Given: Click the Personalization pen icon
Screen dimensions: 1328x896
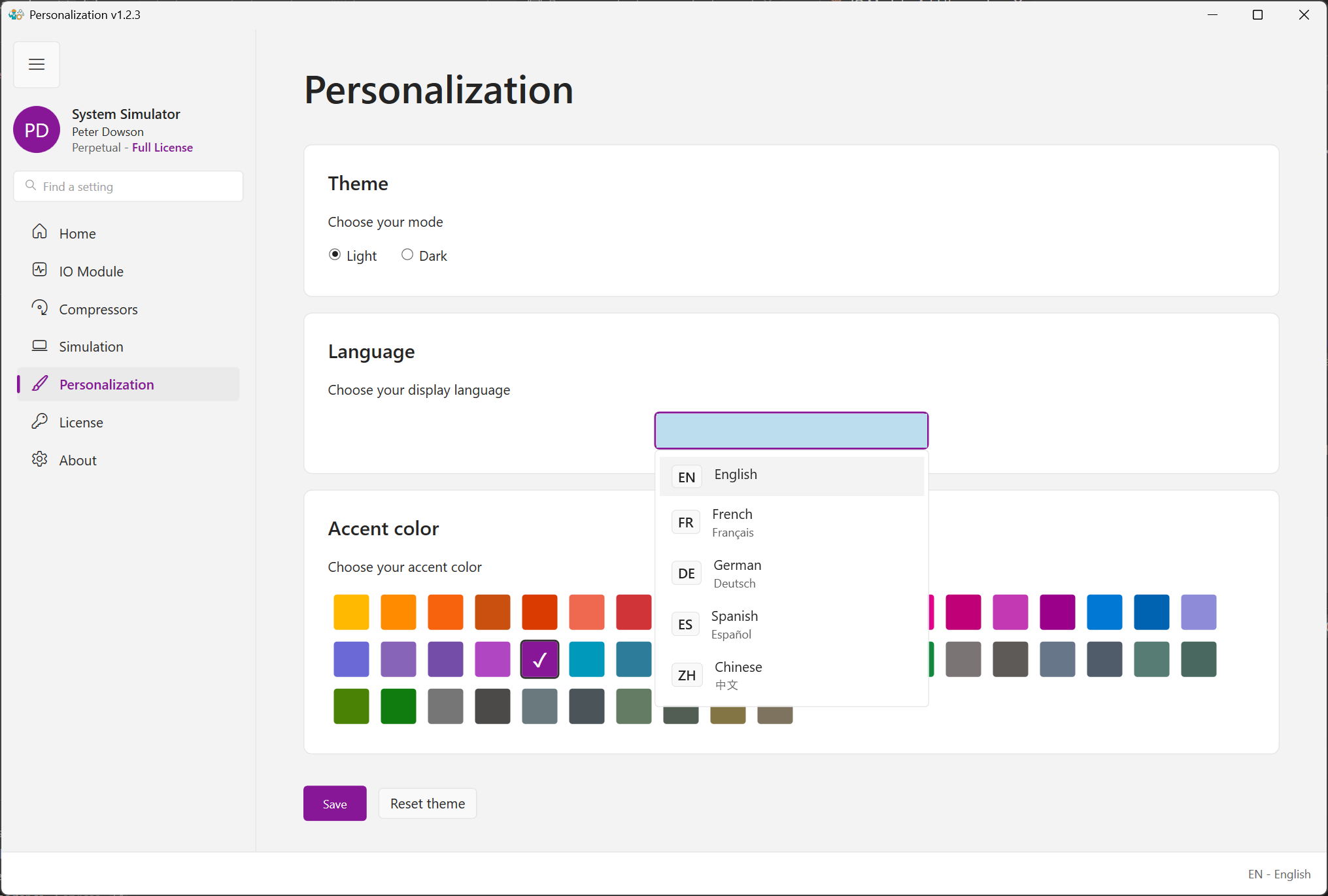Looking at the screenshot, I should pyautogui.click(x=39, y=384).
